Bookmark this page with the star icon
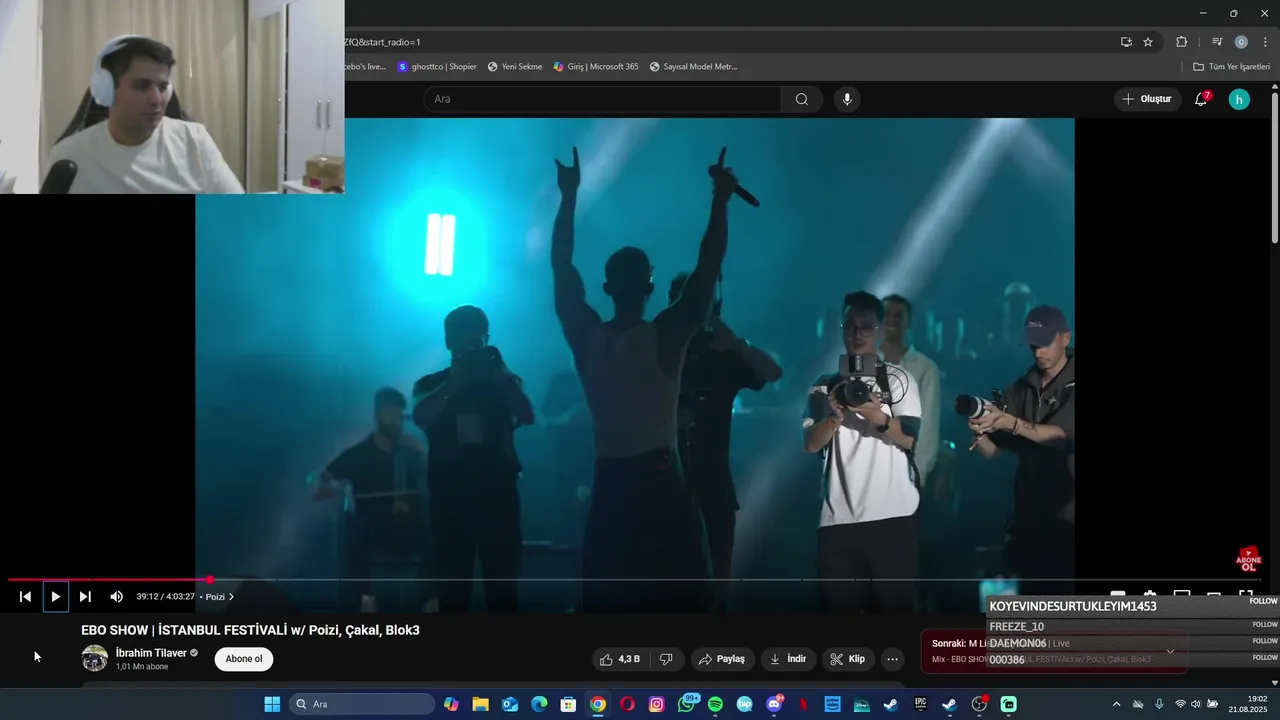Screen dimensions: 1280x720 (1148, 42)
